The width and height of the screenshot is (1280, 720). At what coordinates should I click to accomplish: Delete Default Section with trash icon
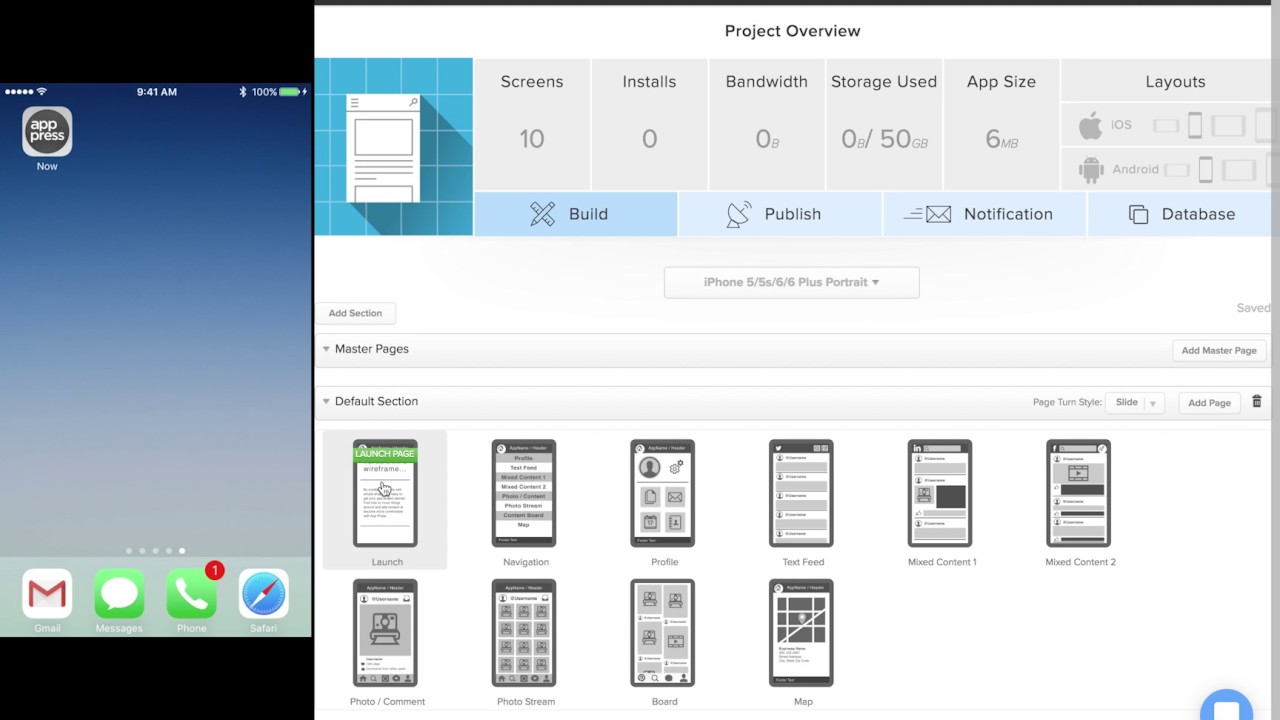pyautogui.click(x=1257, y=401)
